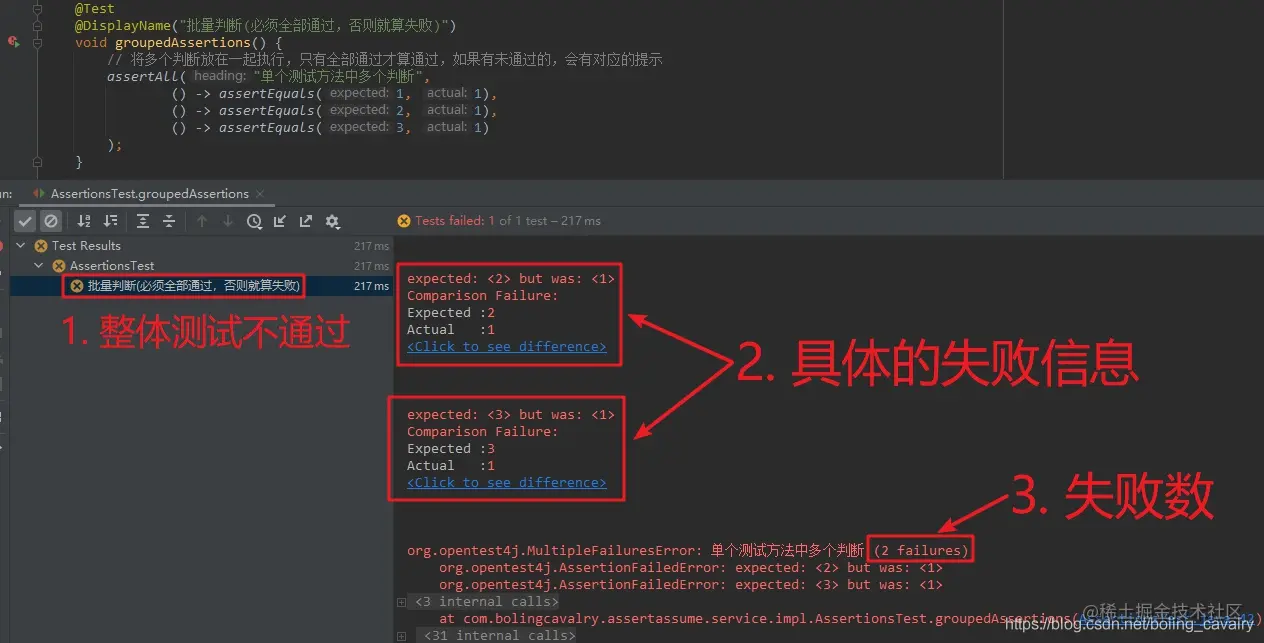Image resolution: width=1264 pixels, height=643 pixels.
Task: Collapse the AssertionsTest tree node
Action: point(39,266)
